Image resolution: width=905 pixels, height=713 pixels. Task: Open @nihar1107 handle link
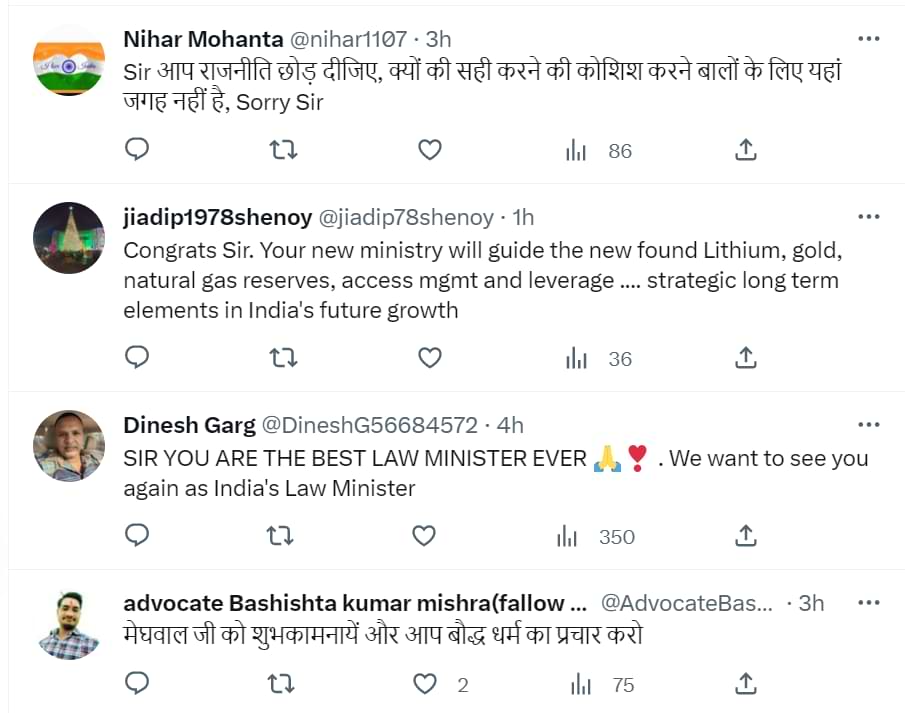[x=348, y=39]
